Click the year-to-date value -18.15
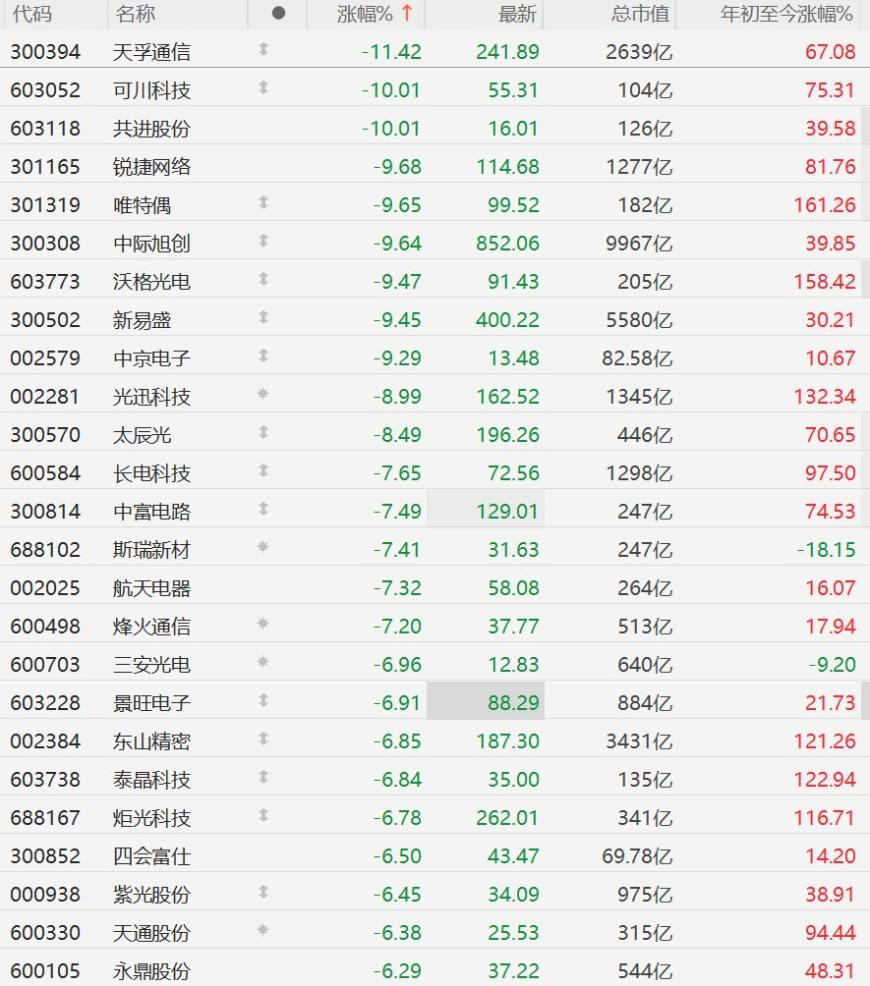The image size is (870, 986). tap(827, 550)
